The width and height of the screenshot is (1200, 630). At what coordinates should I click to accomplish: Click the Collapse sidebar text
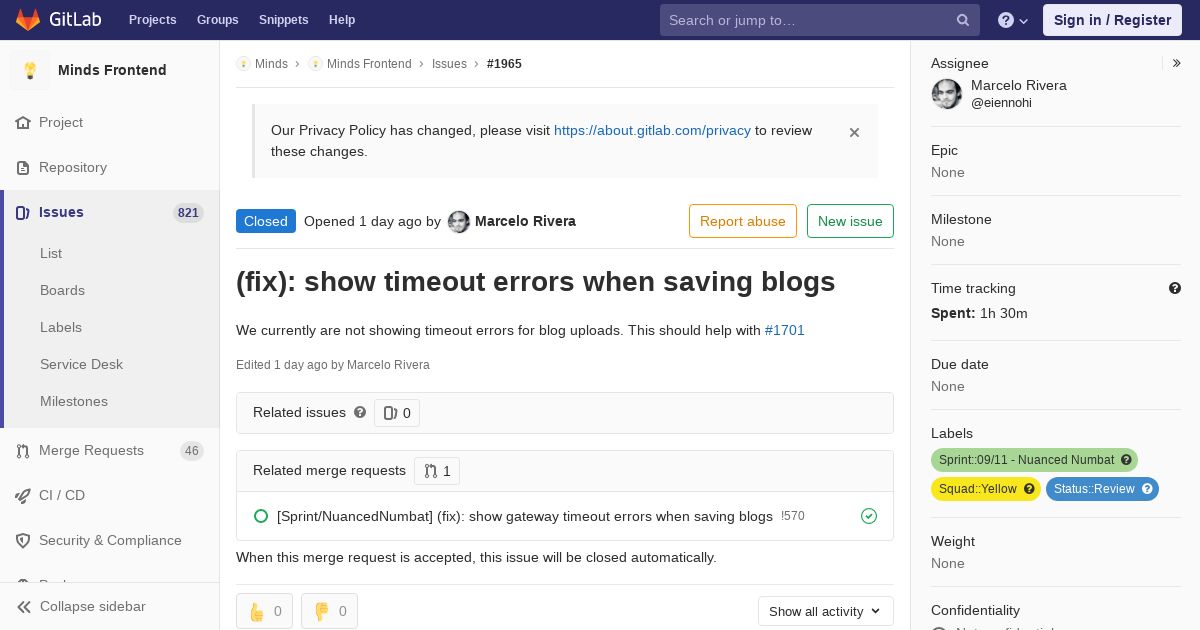point(93,606)
